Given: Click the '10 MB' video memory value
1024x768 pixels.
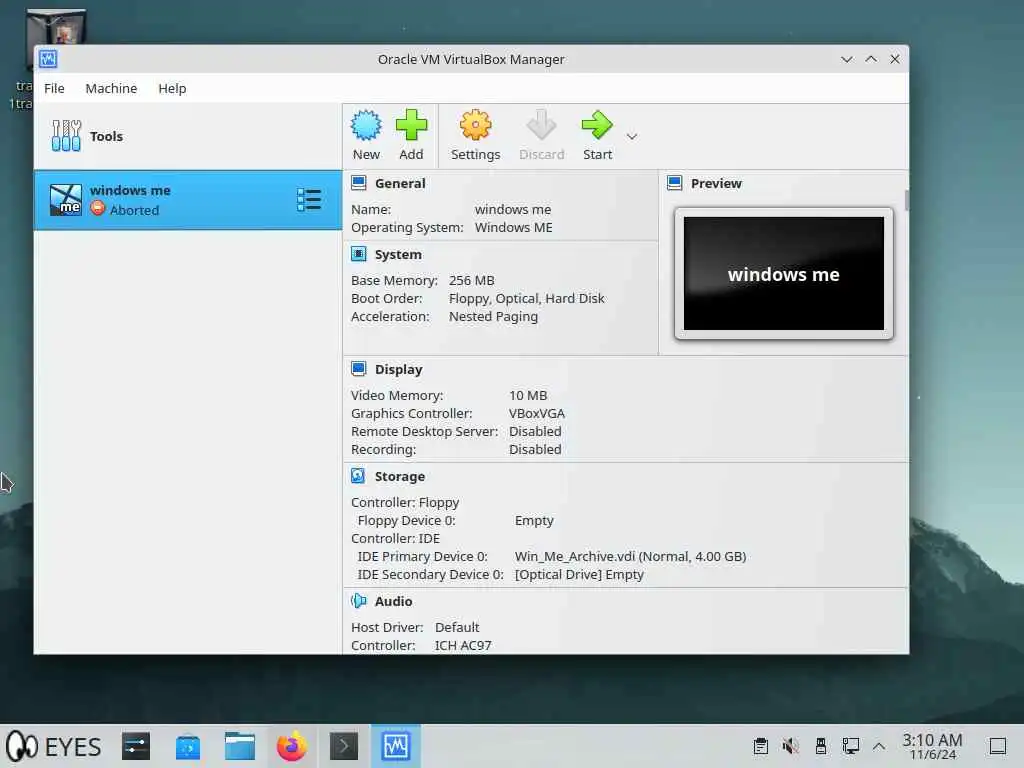Looking at the screenshot, I should point(528,395).
